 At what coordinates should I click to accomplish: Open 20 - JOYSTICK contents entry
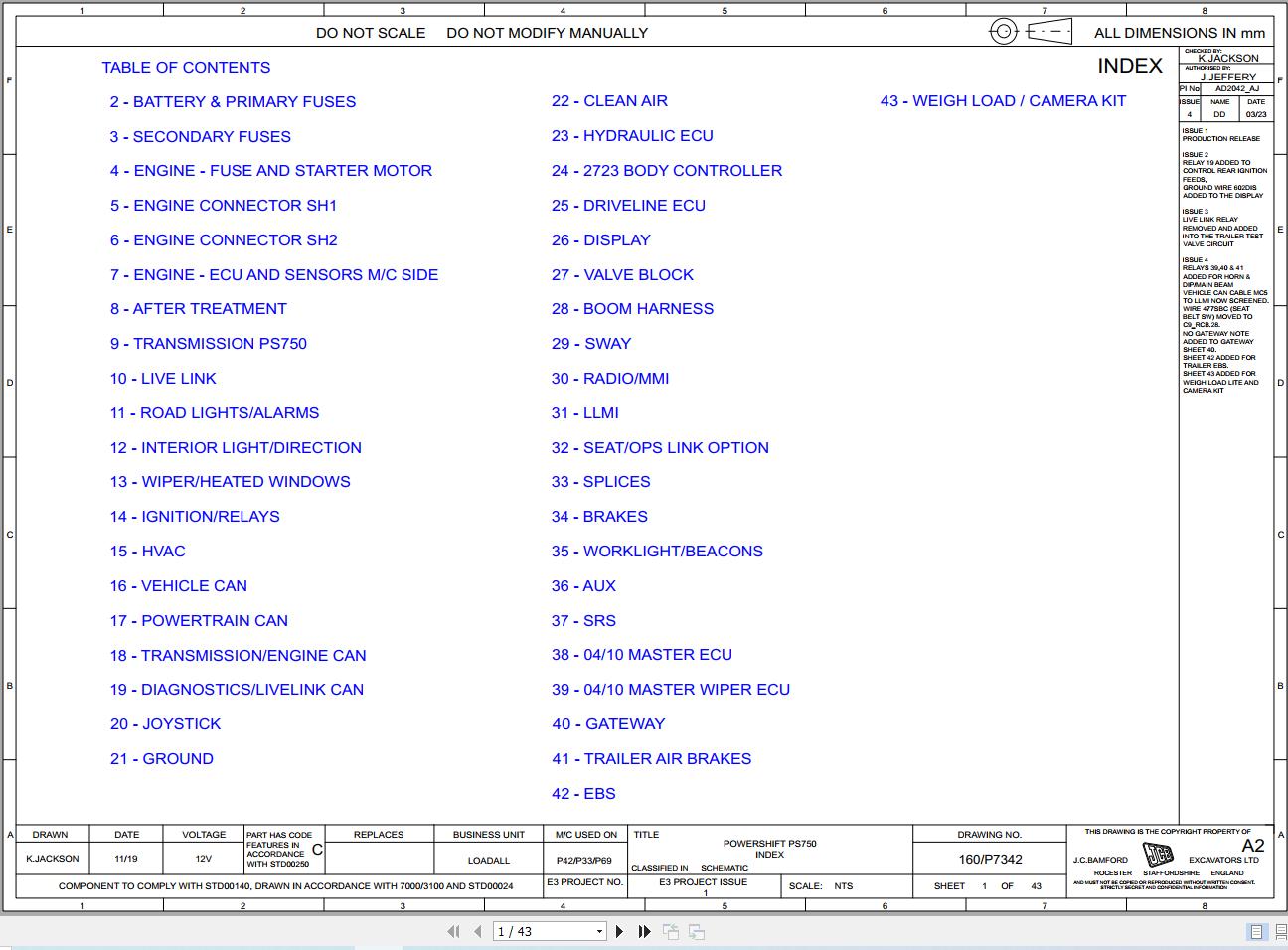click(x=165, y=723)
